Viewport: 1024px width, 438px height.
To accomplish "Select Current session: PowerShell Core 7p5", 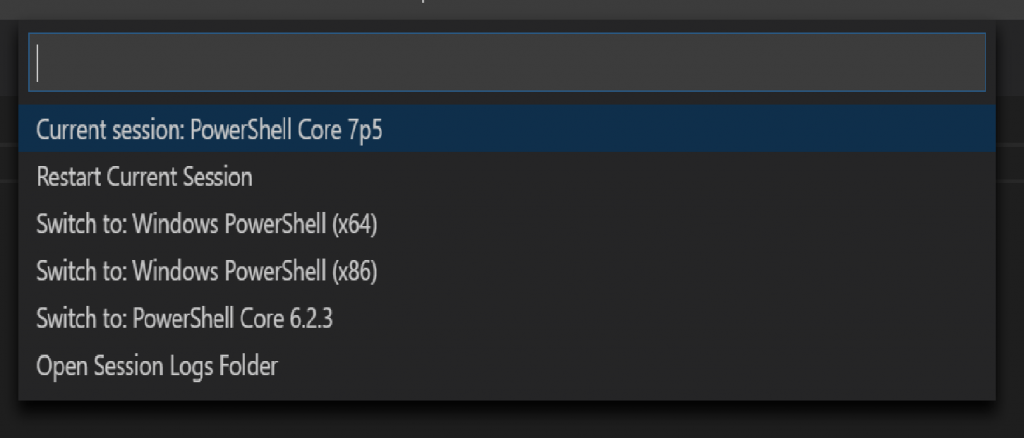I will pos(507,129).
